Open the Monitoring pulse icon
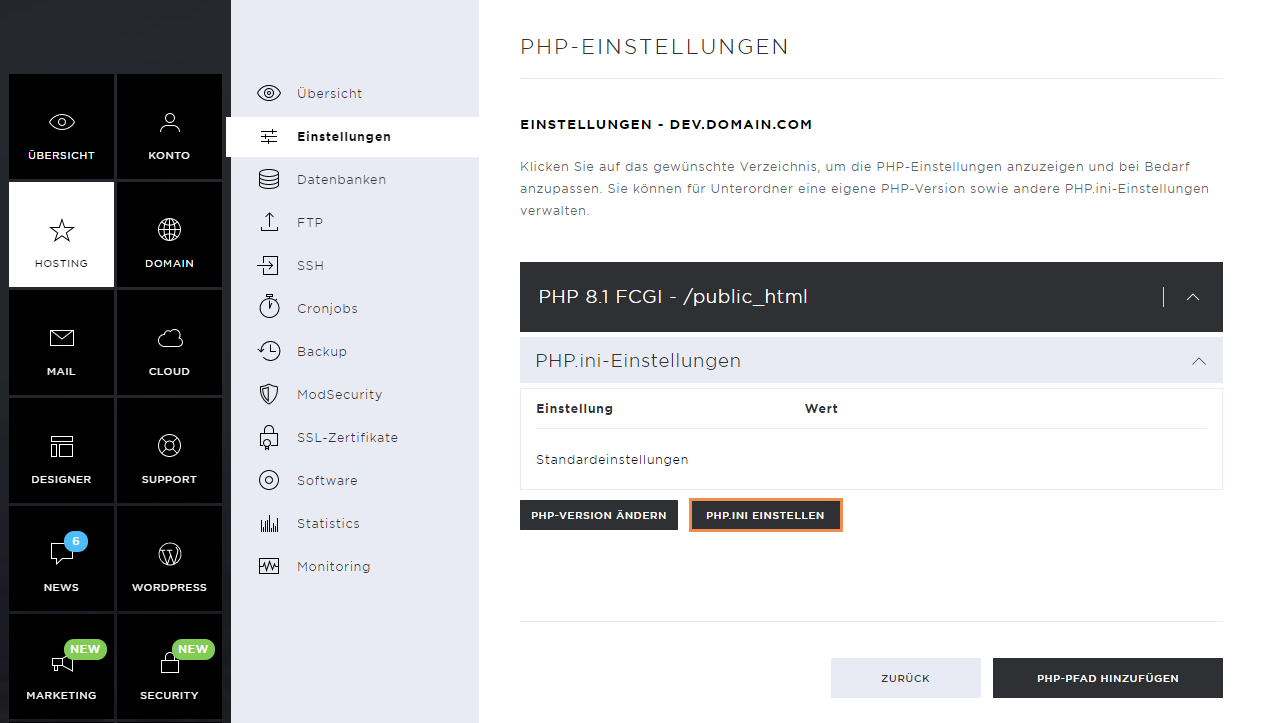 tap(269, 566)
